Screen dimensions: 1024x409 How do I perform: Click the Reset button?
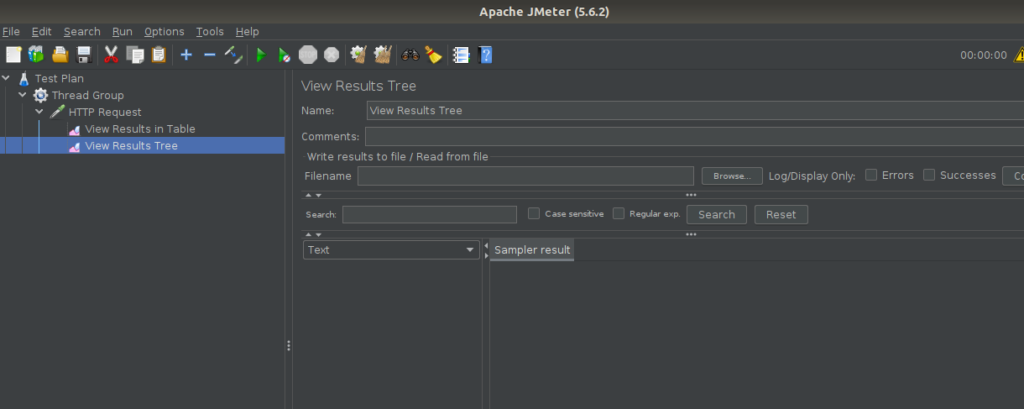click(781, 214)
